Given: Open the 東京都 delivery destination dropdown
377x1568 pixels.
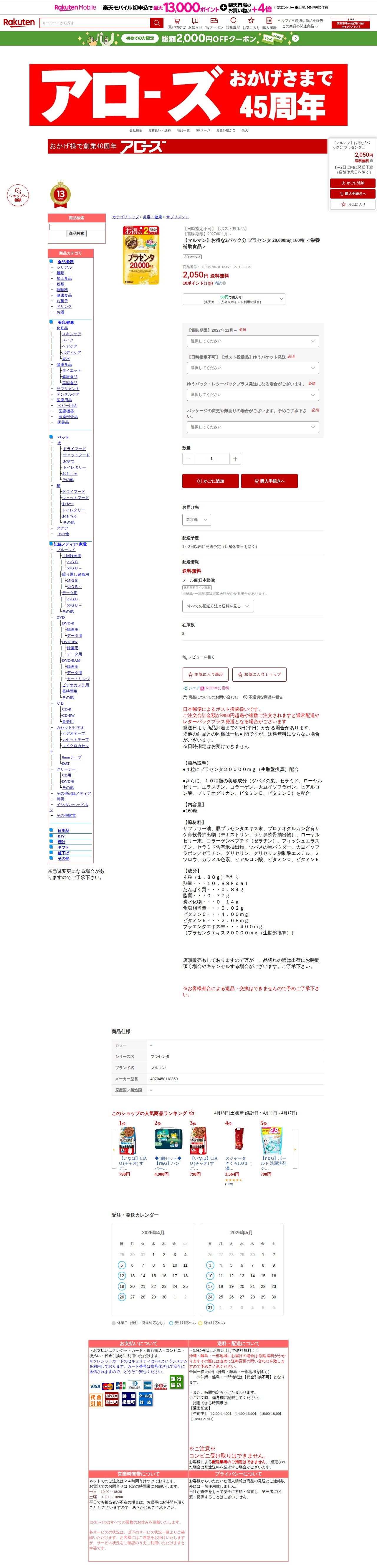Looking at the screenshot, I should click(197, 519).
